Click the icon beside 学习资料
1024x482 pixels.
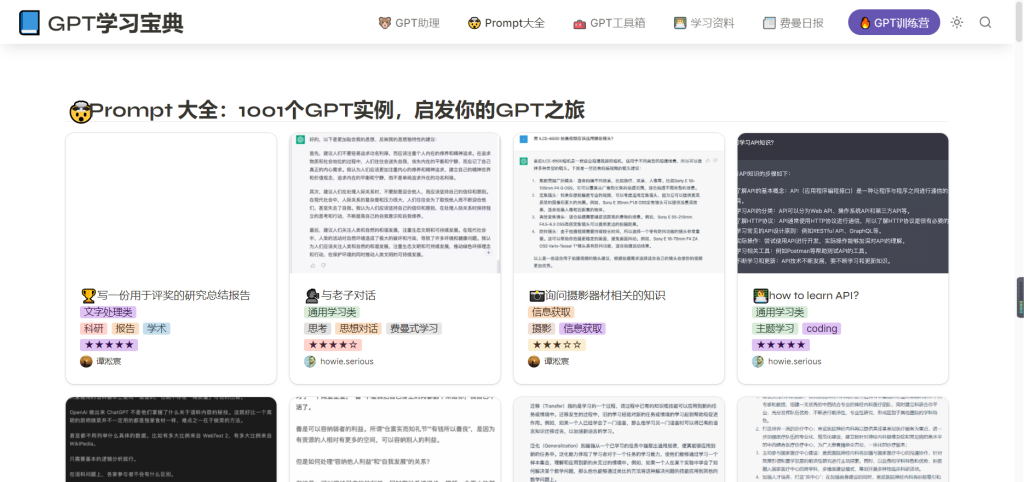point(680,23)
